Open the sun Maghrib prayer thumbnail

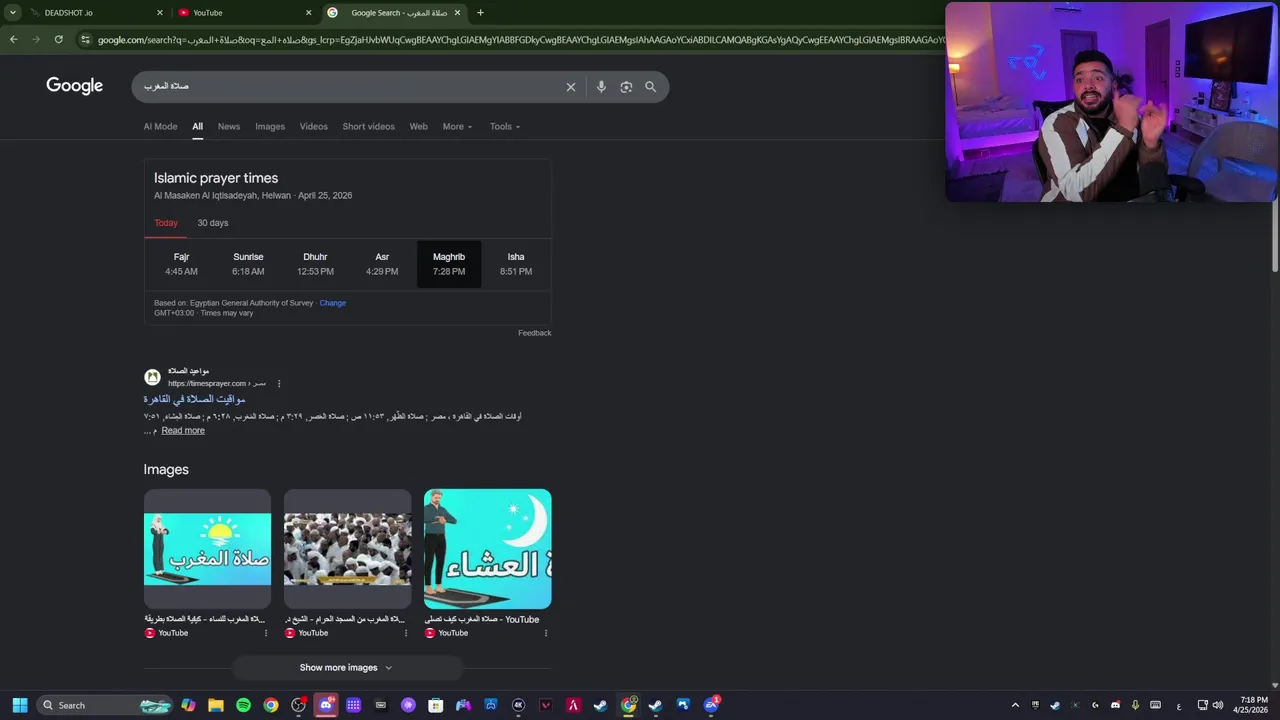pyautogui.click(x=207, y=549)
